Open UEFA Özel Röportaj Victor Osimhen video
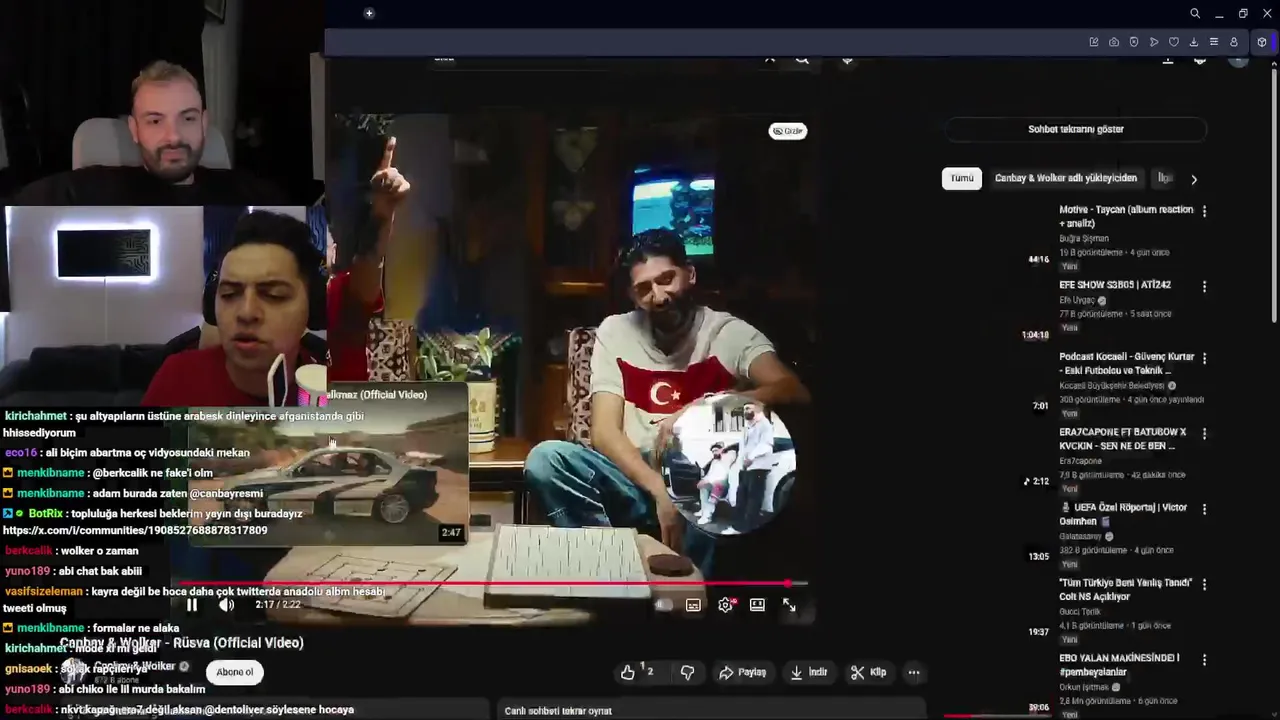 click(x=1123, y=514)
